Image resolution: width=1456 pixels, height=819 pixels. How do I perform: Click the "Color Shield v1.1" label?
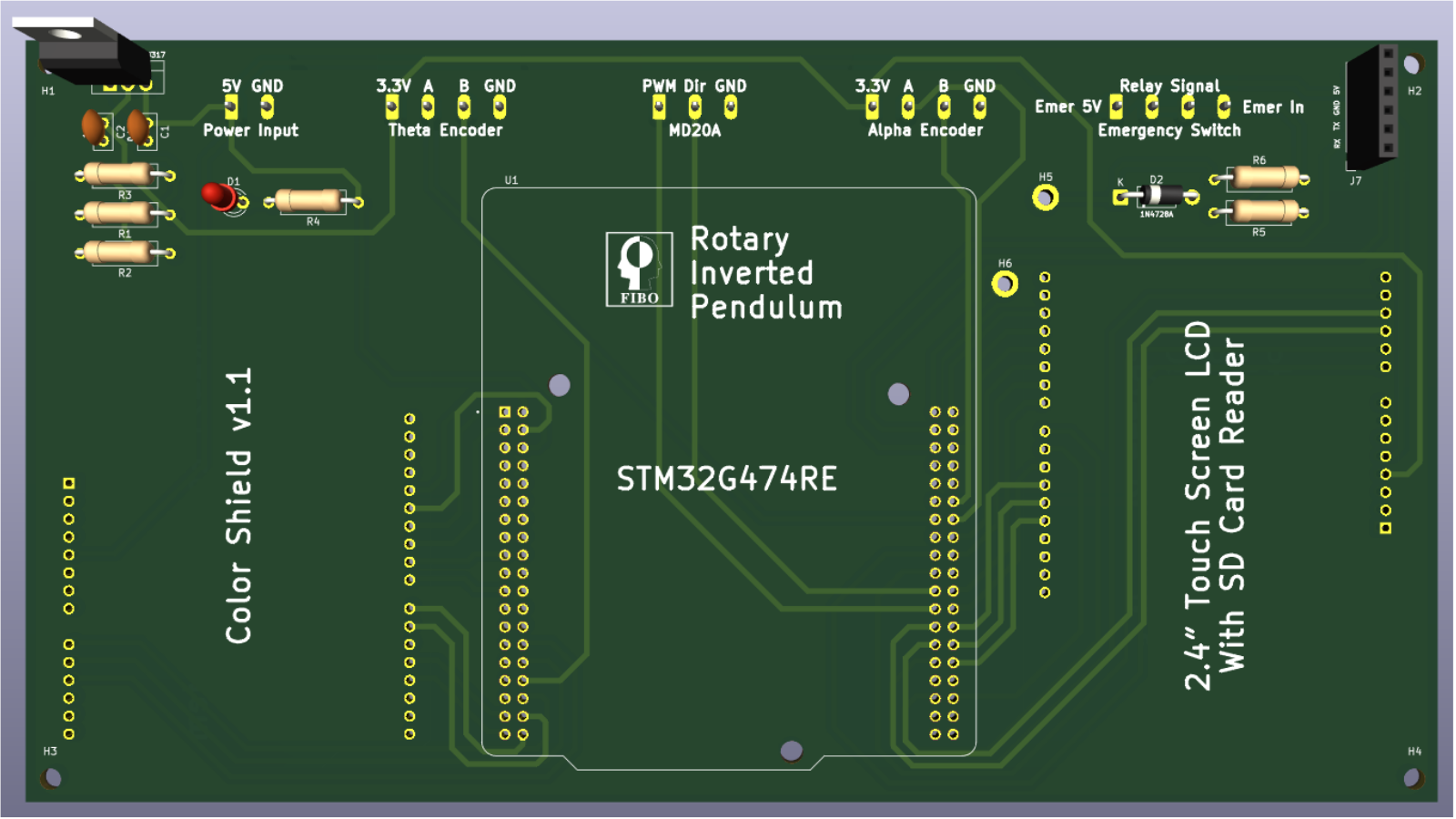point(238,506)
